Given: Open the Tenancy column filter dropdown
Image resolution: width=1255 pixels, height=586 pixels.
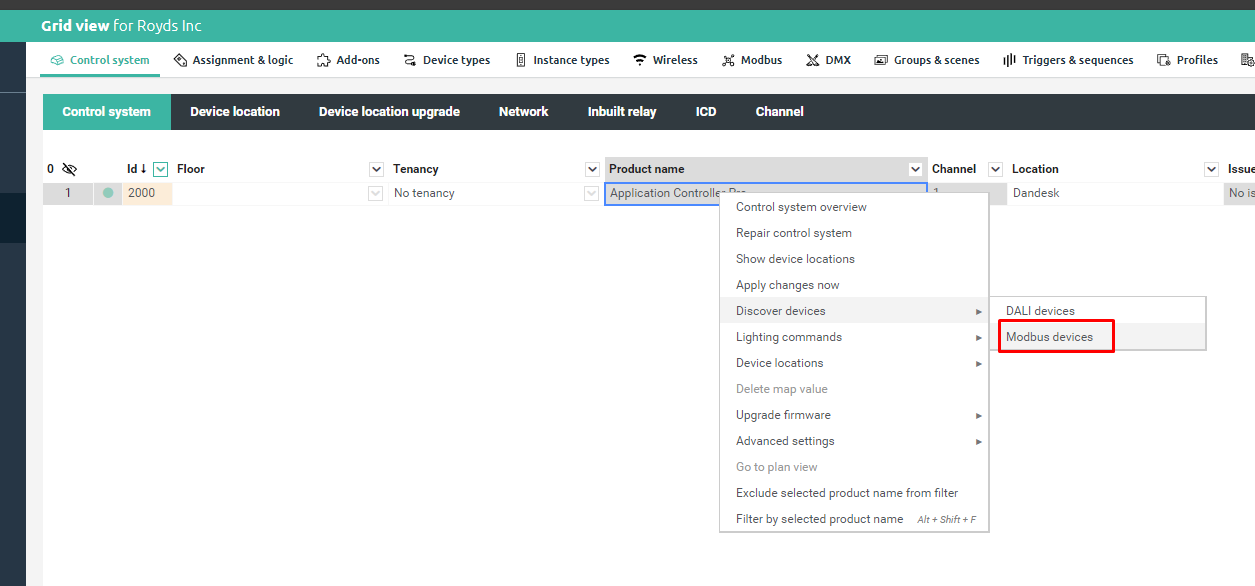Looking at the screenshot, I should click(591, 169).
